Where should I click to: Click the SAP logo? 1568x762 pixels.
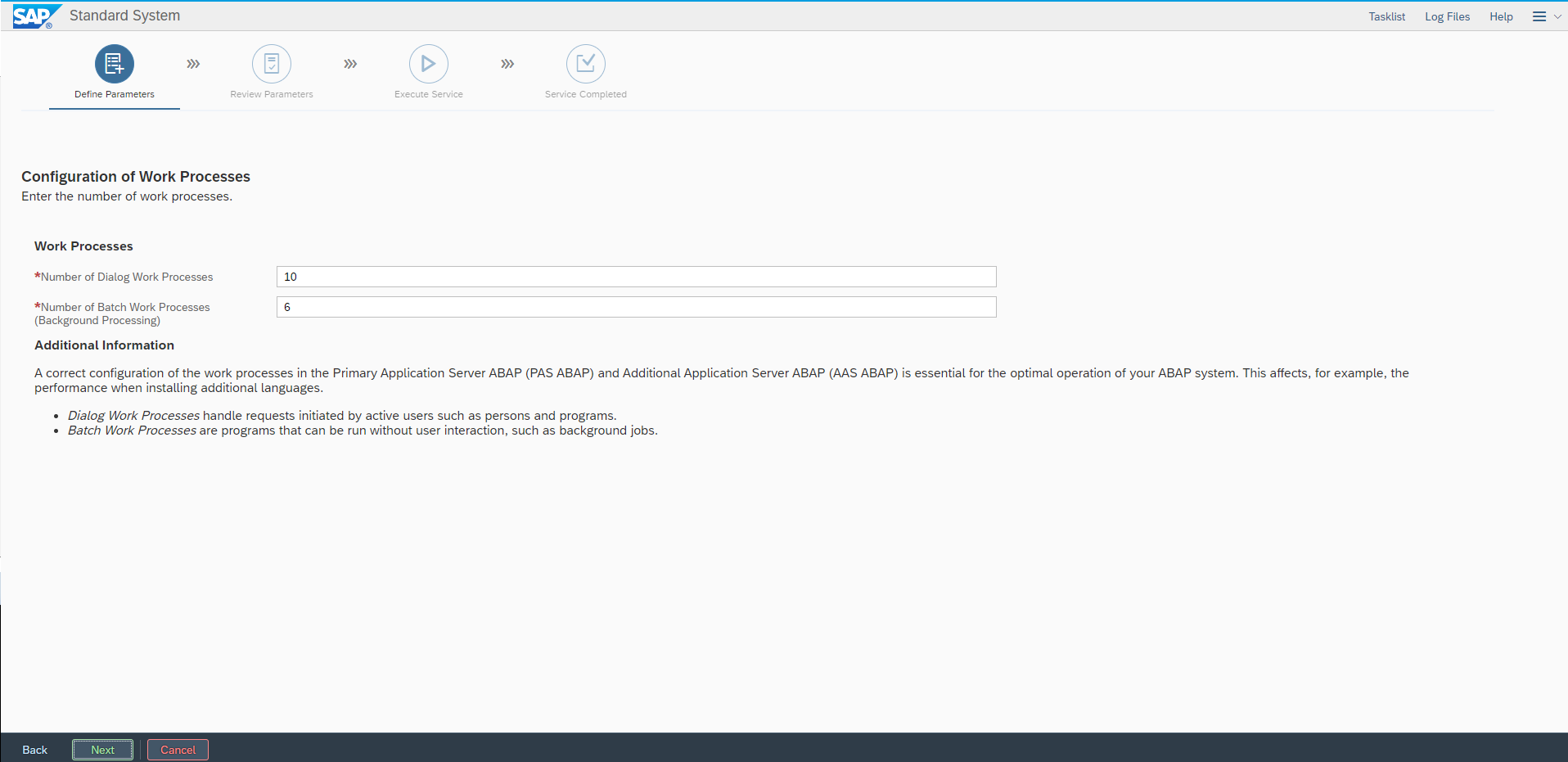(34, 16)
